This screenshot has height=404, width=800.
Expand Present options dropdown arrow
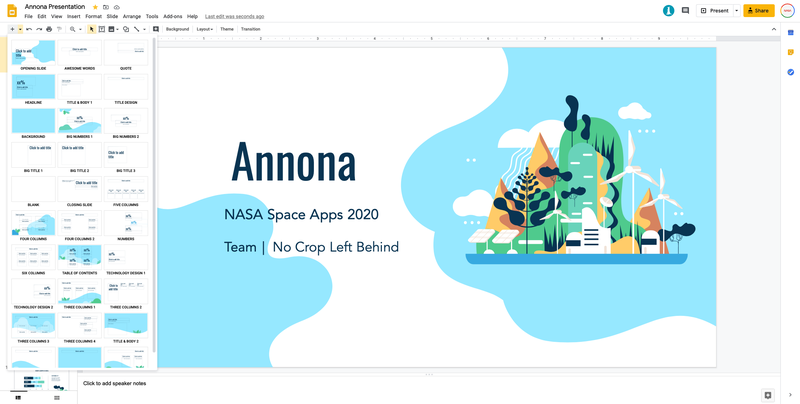pos(736,11)
